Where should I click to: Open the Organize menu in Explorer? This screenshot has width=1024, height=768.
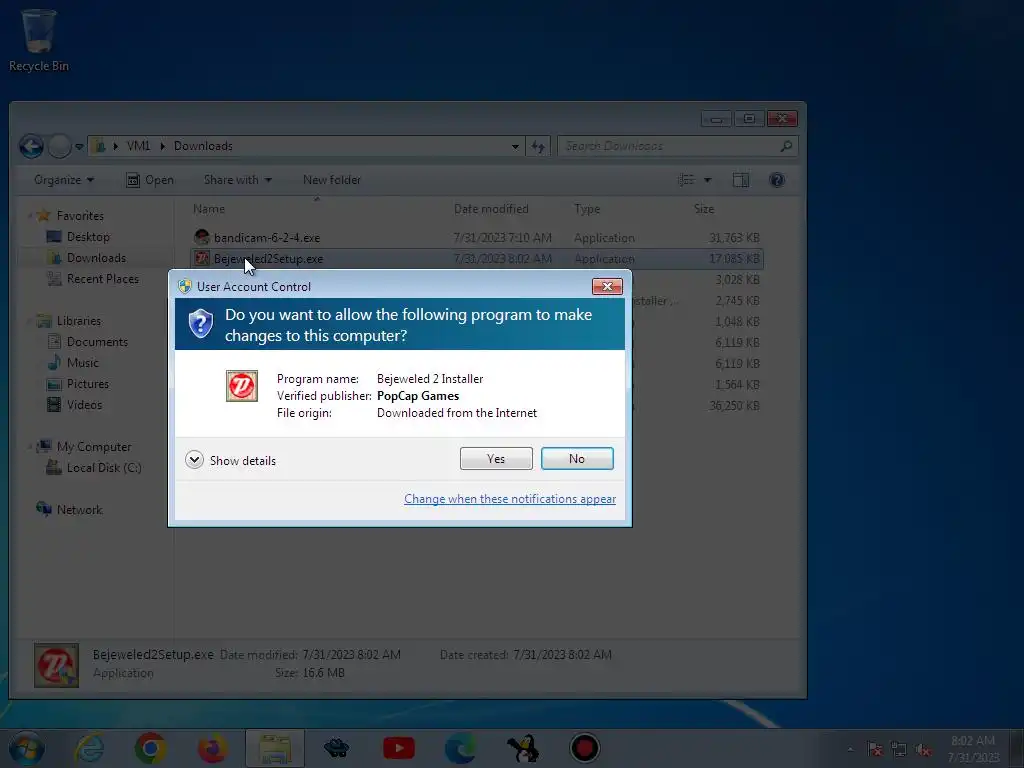tap(64, 180)
